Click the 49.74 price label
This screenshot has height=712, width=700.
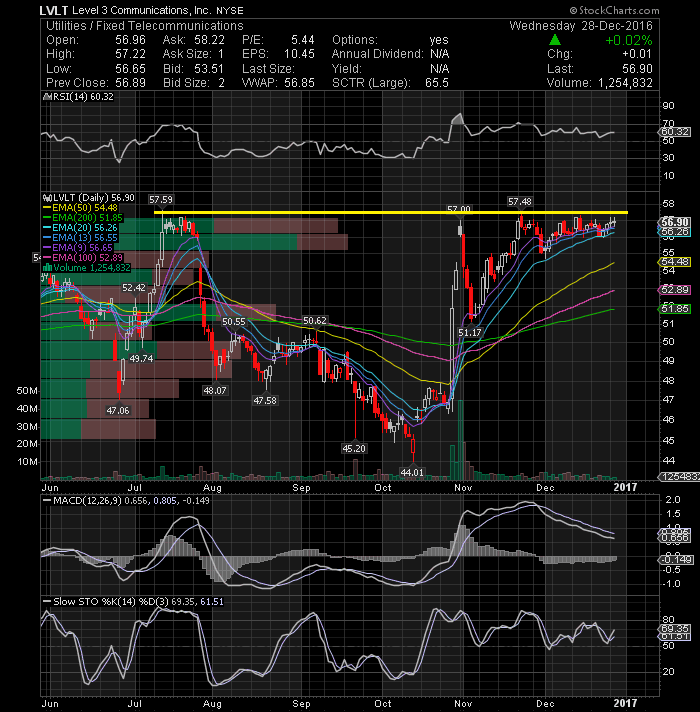[141, 358]
